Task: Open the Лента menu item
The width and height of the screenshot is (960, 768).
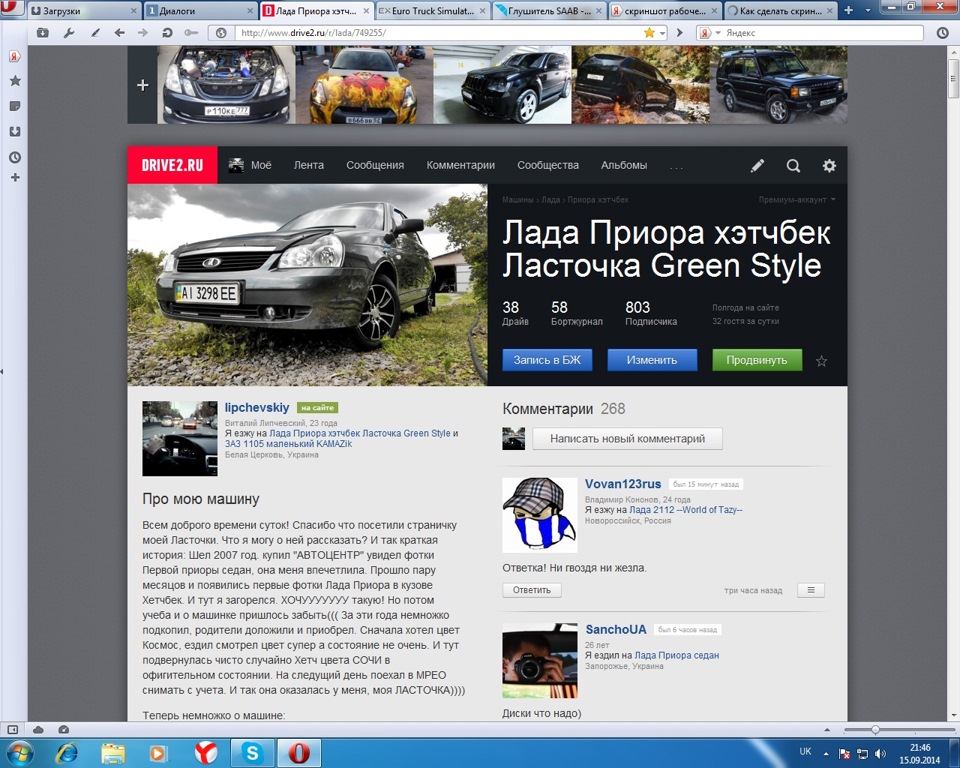Action: pyautogui.click(x=309, y=165)
